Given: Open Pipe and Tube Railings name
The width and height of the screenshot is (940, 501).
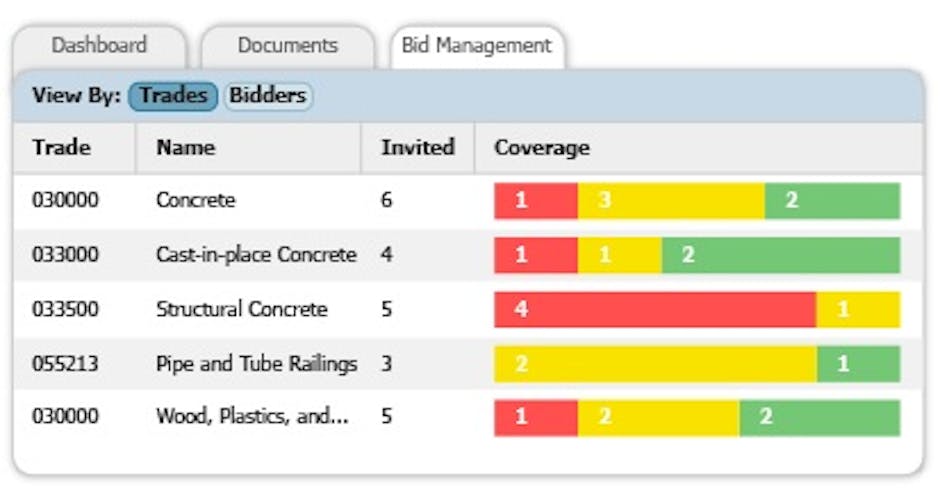Looking at the screenshot, I should 257,364.
